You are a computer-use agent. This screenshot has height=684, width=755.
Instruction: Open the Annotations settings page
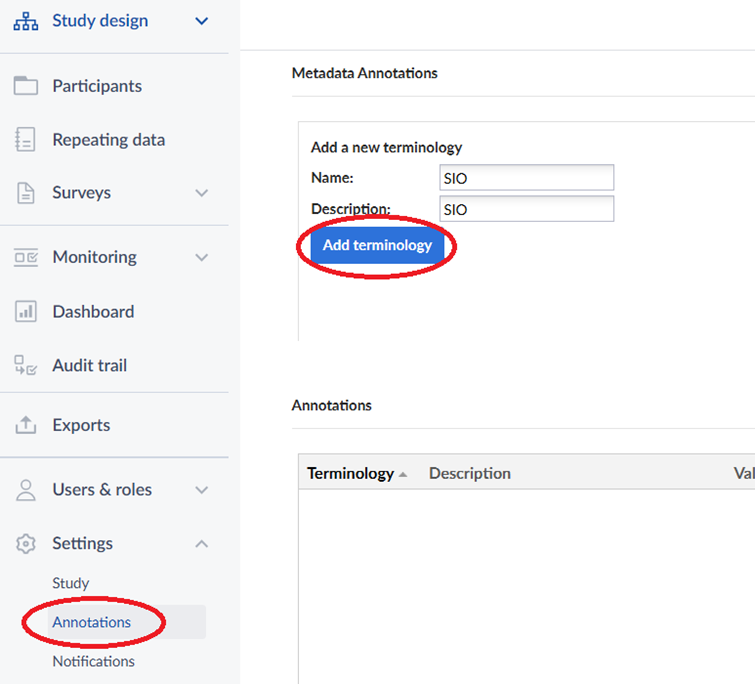pos(92,622)
